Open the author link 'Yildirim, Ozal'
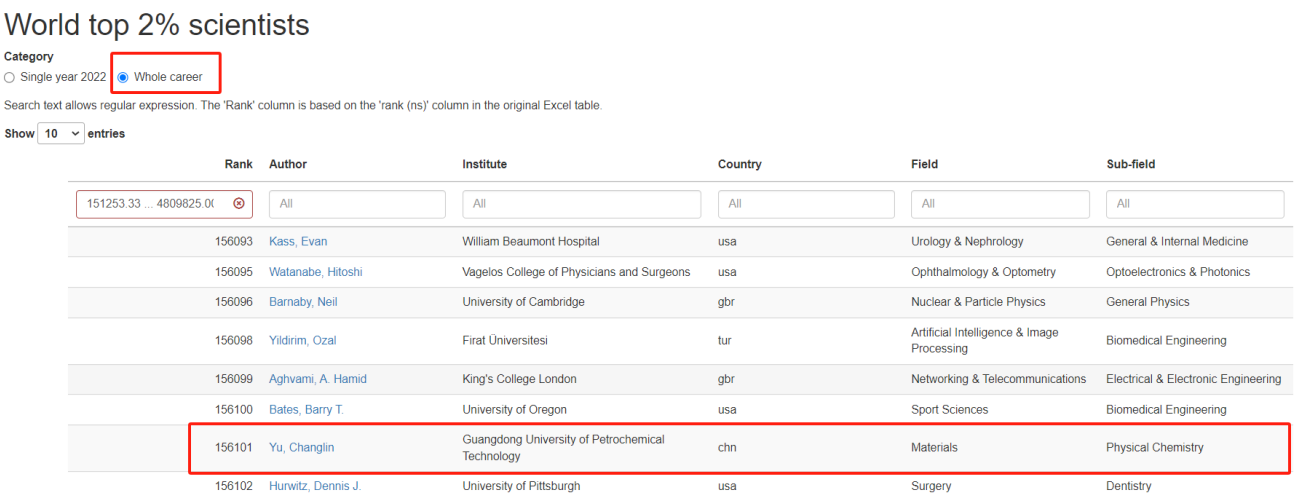This screenshot has height=501, width=1314. coord(302,340)
